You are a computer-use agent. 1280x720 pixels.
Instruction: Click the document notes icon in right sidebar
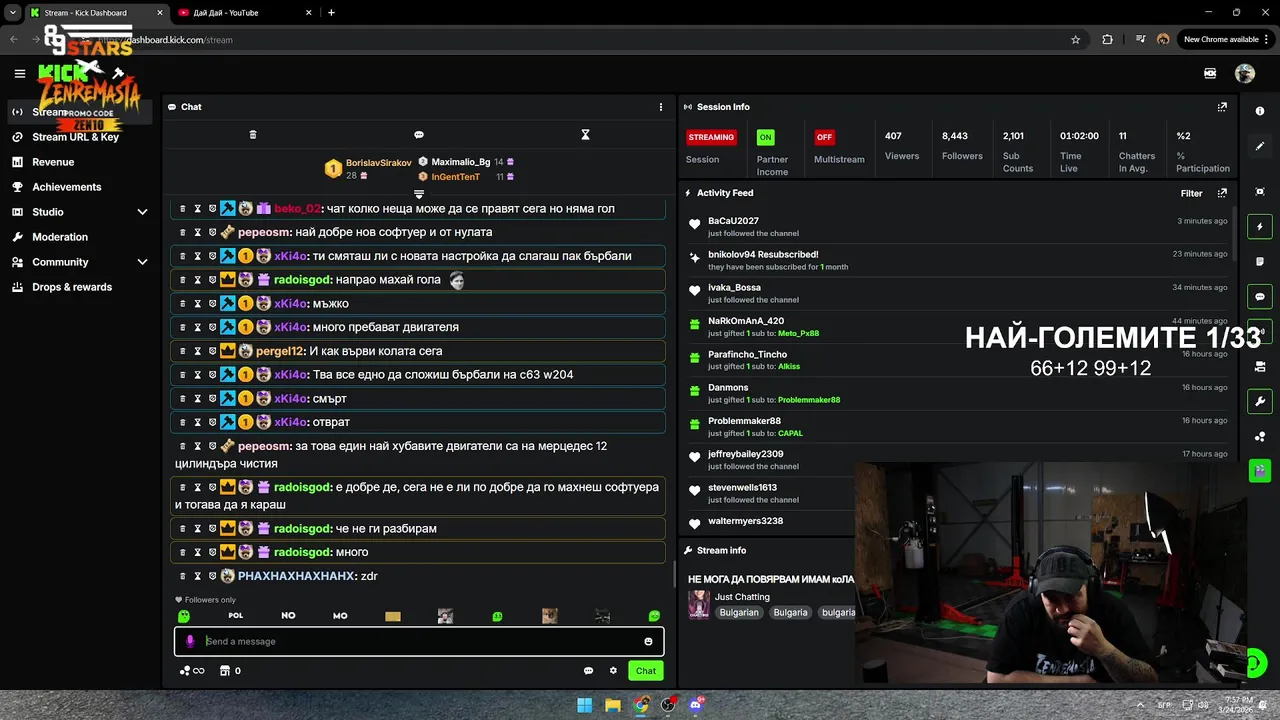click(1260, 262)
